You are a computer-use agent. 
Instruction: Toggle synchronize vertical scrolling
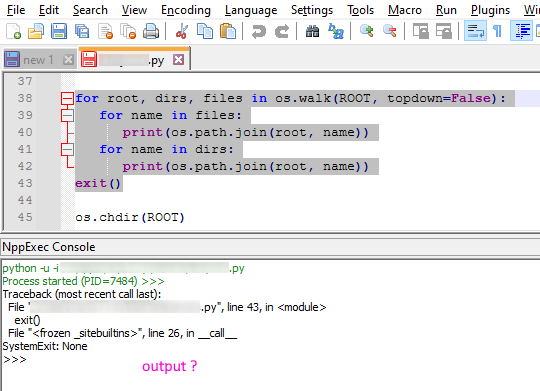[x=420, y=31]
